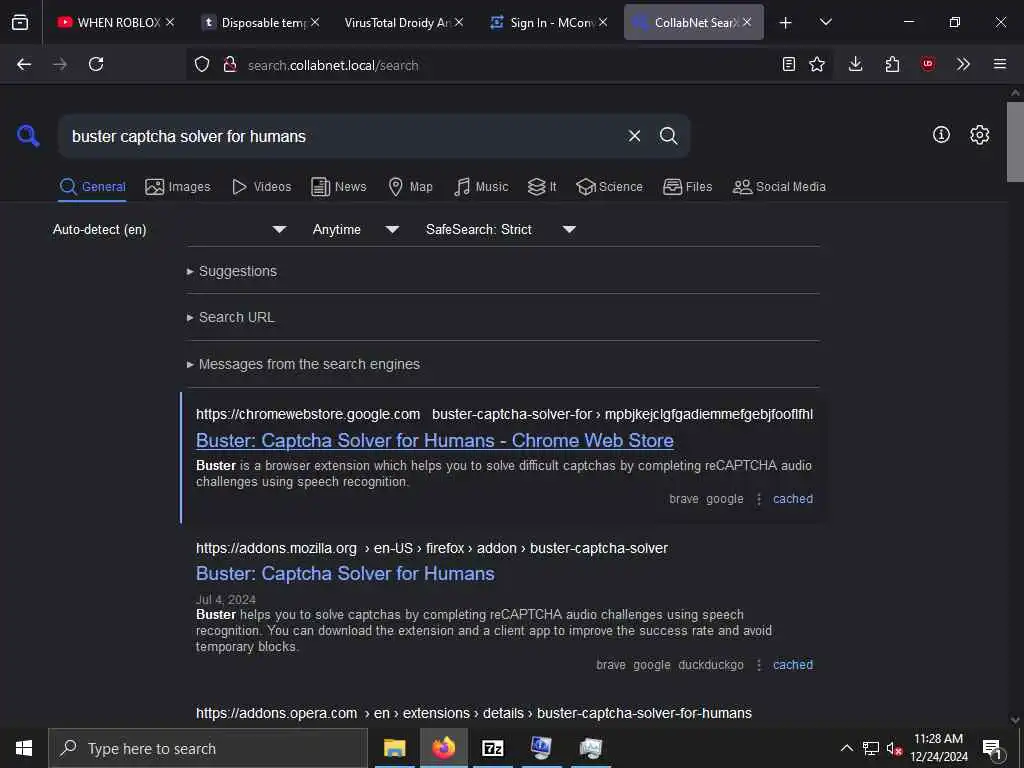The image size is (1024, 768).
Task: Reload the current page
Action: pyautogui.click(x=96, y=64)
